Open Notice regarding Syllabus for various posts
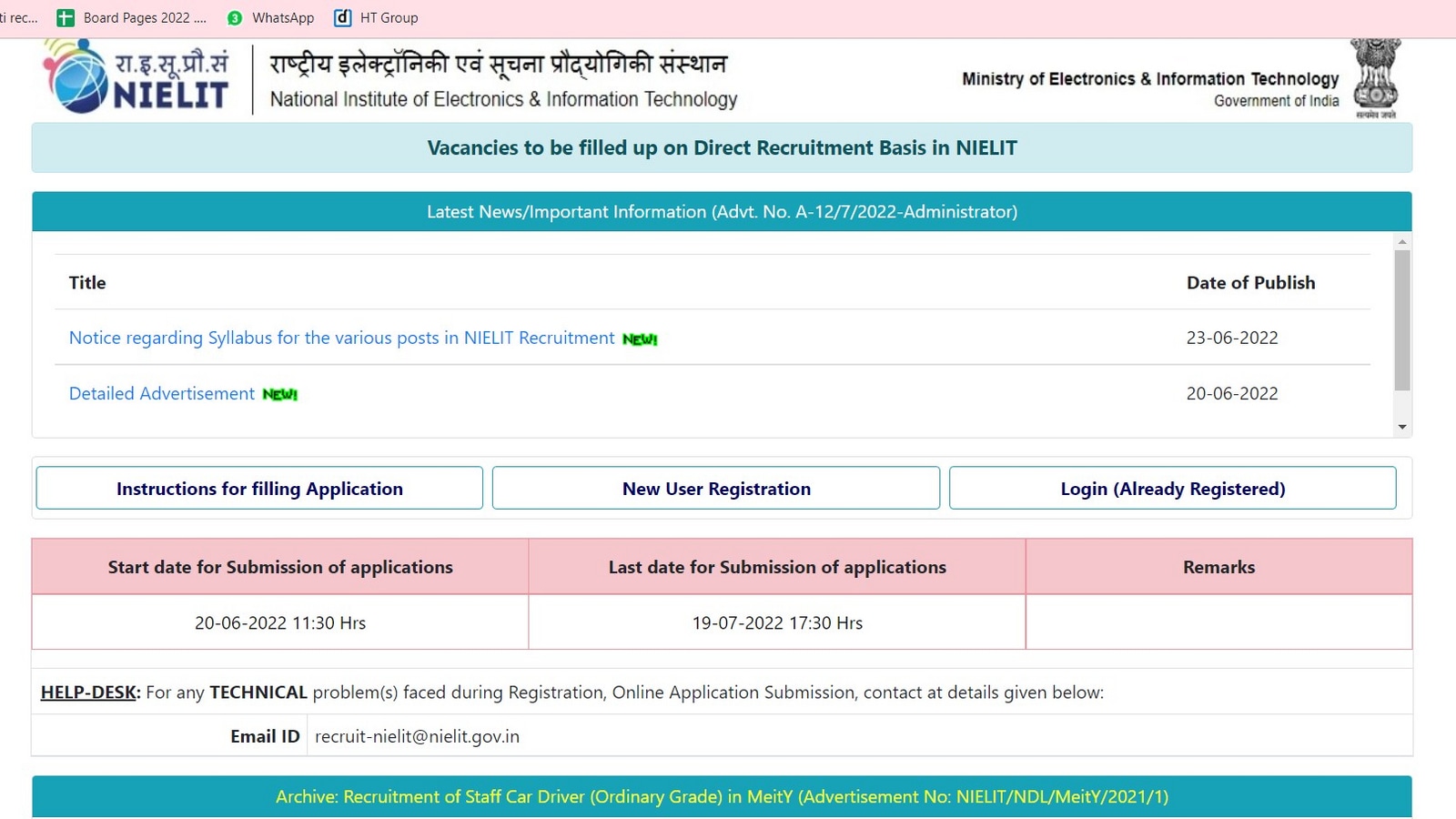 click(x=342, y=338)
